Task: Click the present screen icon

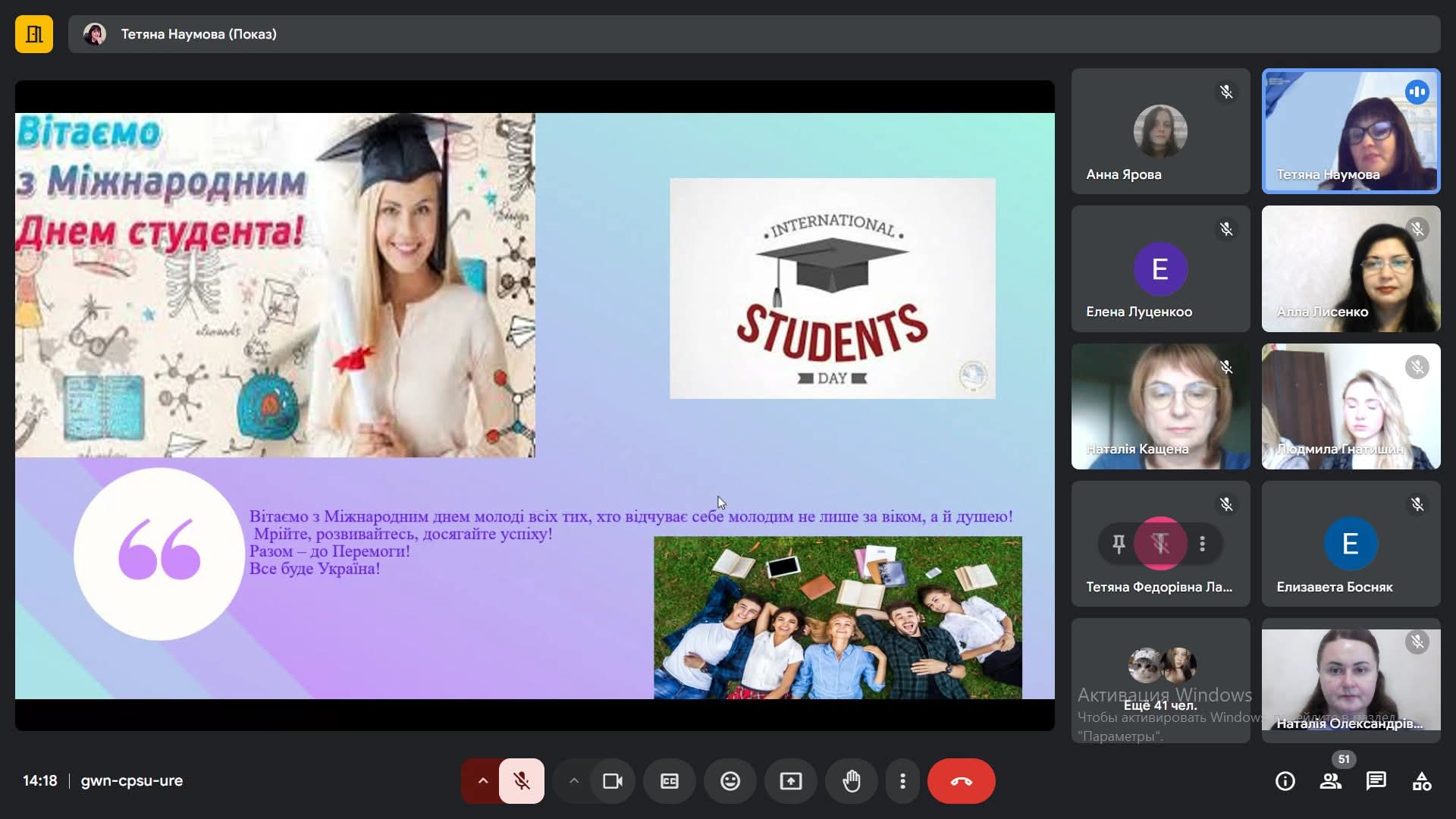Action: [x=790, y=780]
